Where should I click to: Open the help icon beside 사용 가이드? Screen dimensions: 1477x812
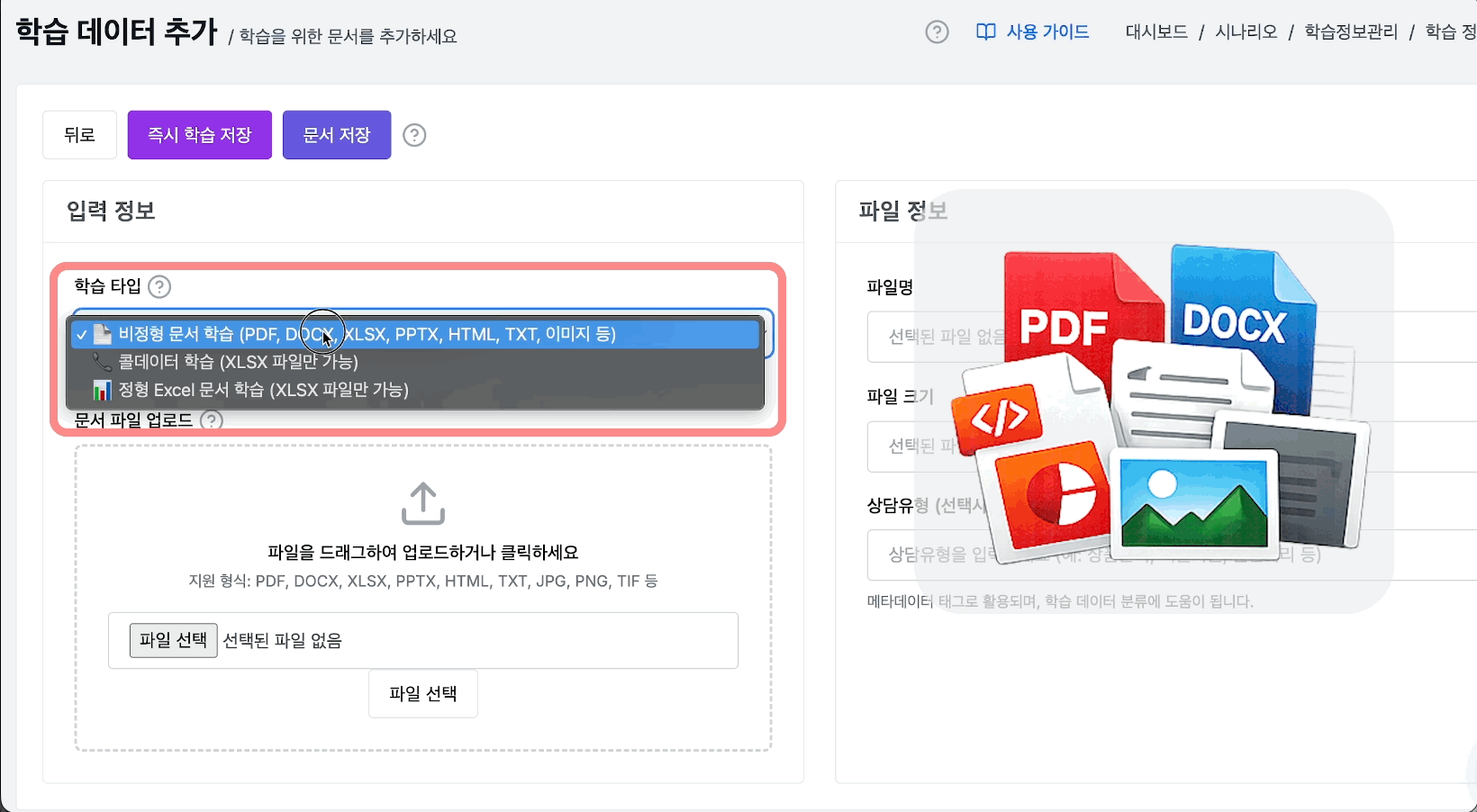point(938,32)
